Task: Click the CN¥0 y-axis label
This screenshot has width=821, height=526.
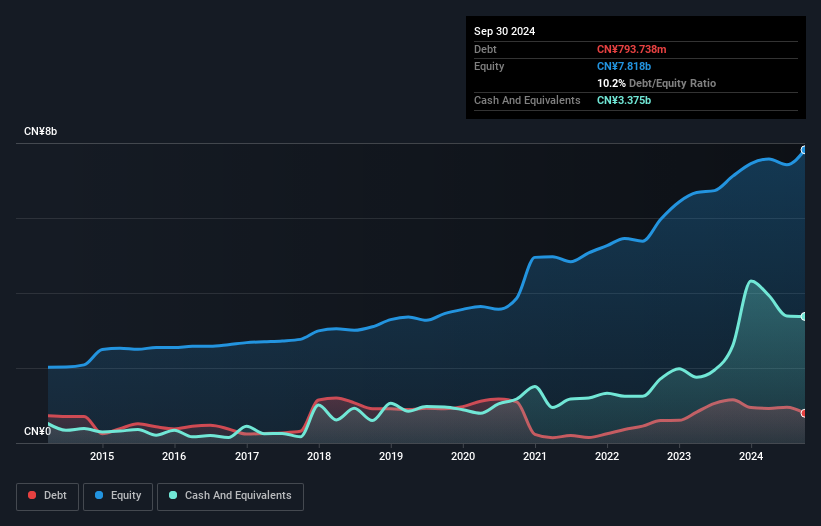Action: click(37, 431)
